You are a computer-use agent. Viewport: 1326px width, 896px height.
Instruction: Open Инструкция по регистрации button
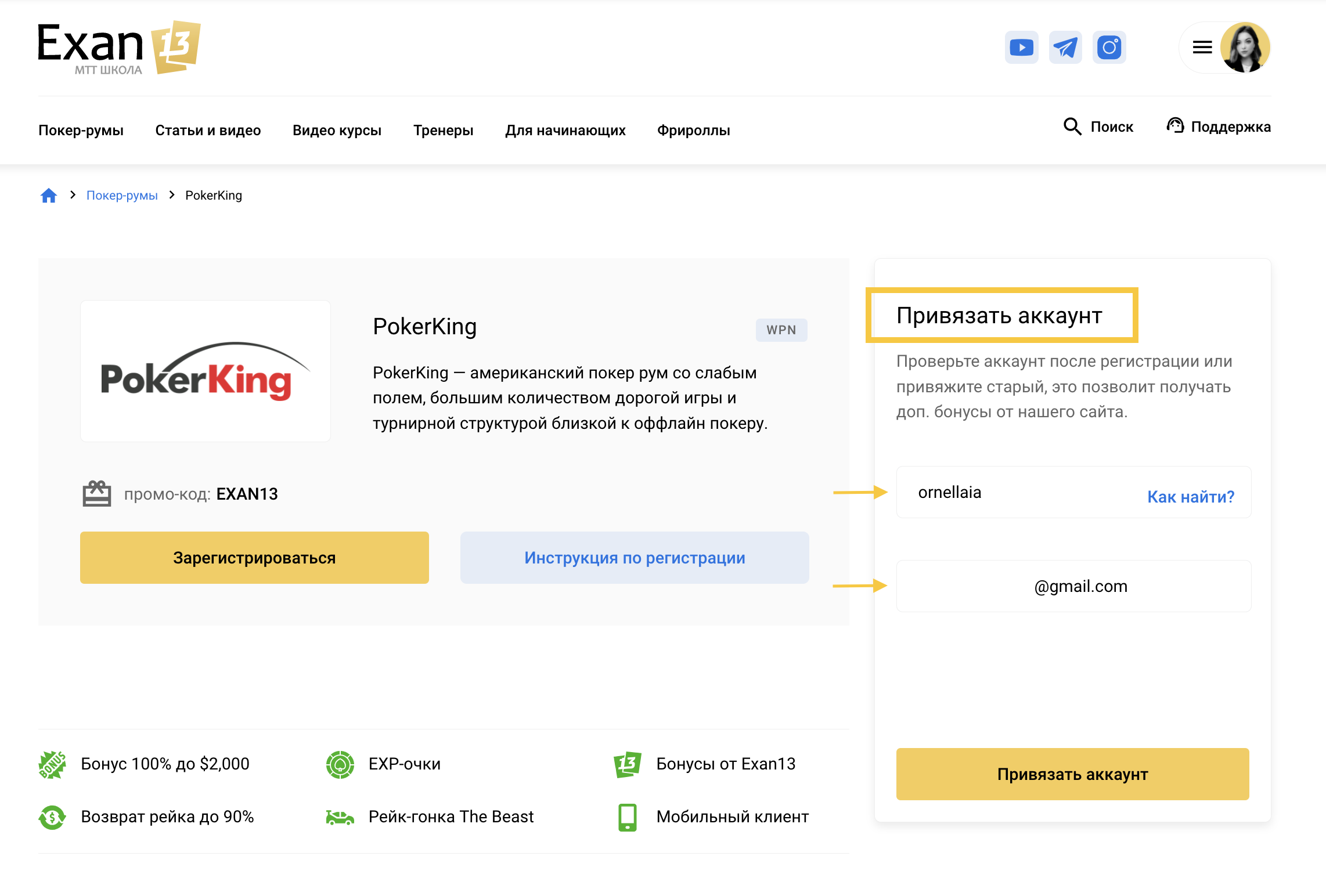(635, 558)
